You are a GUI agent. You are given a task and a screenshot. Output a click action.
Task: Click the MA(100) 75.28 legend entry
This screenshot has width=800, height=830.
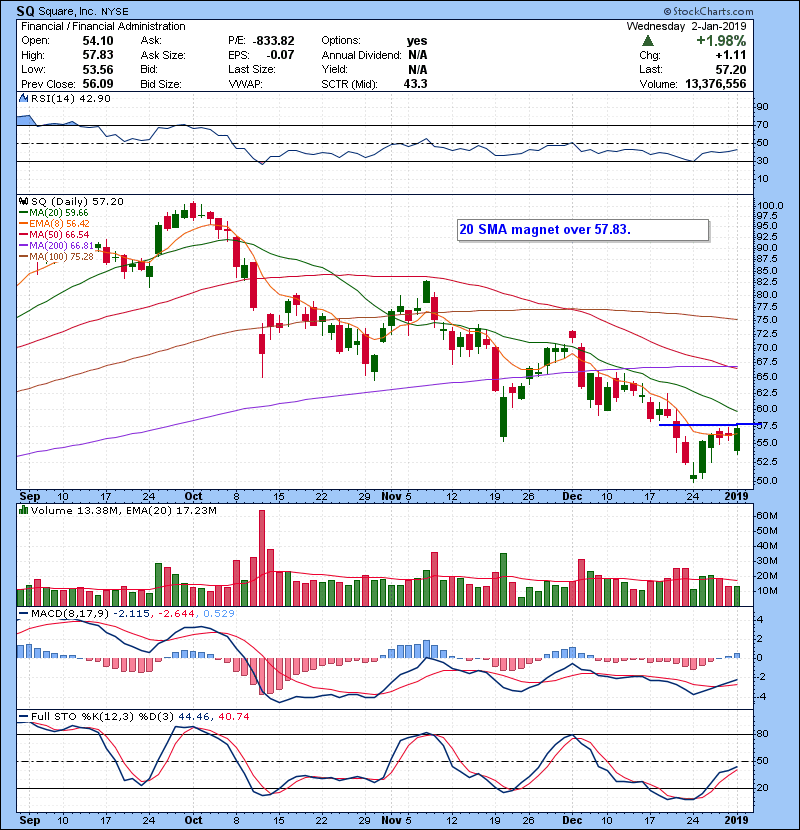56,257
